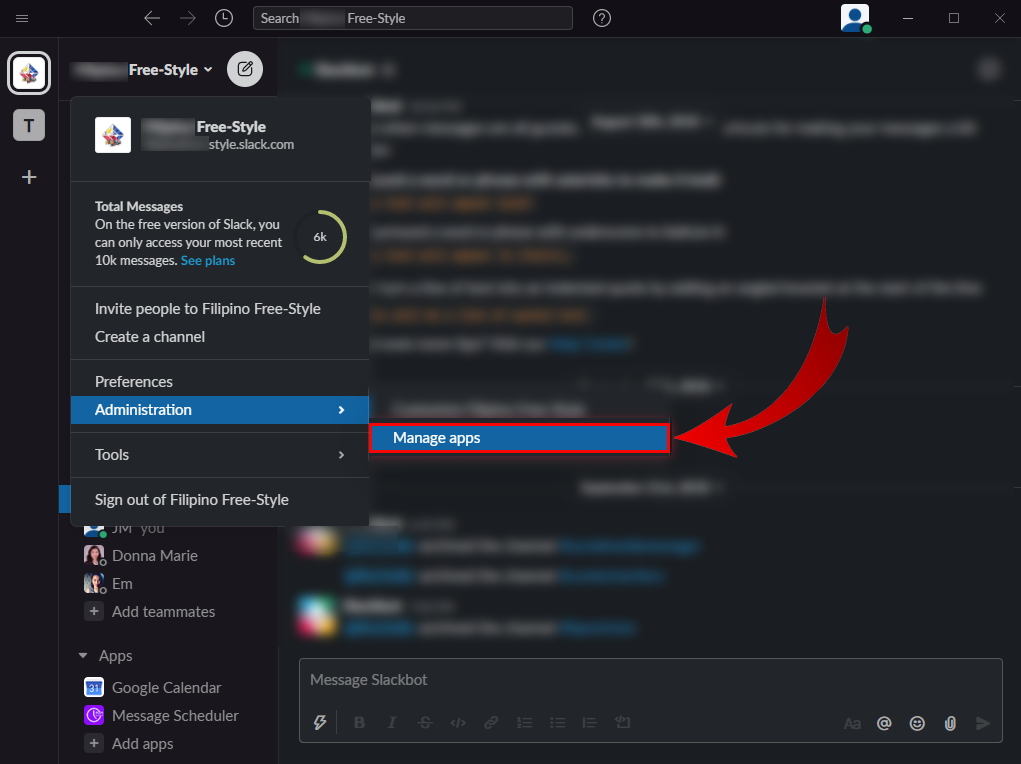Switch to the T workspace
Image resolution: width=1021 pixels, height=764 pixels.
point(29,125)
